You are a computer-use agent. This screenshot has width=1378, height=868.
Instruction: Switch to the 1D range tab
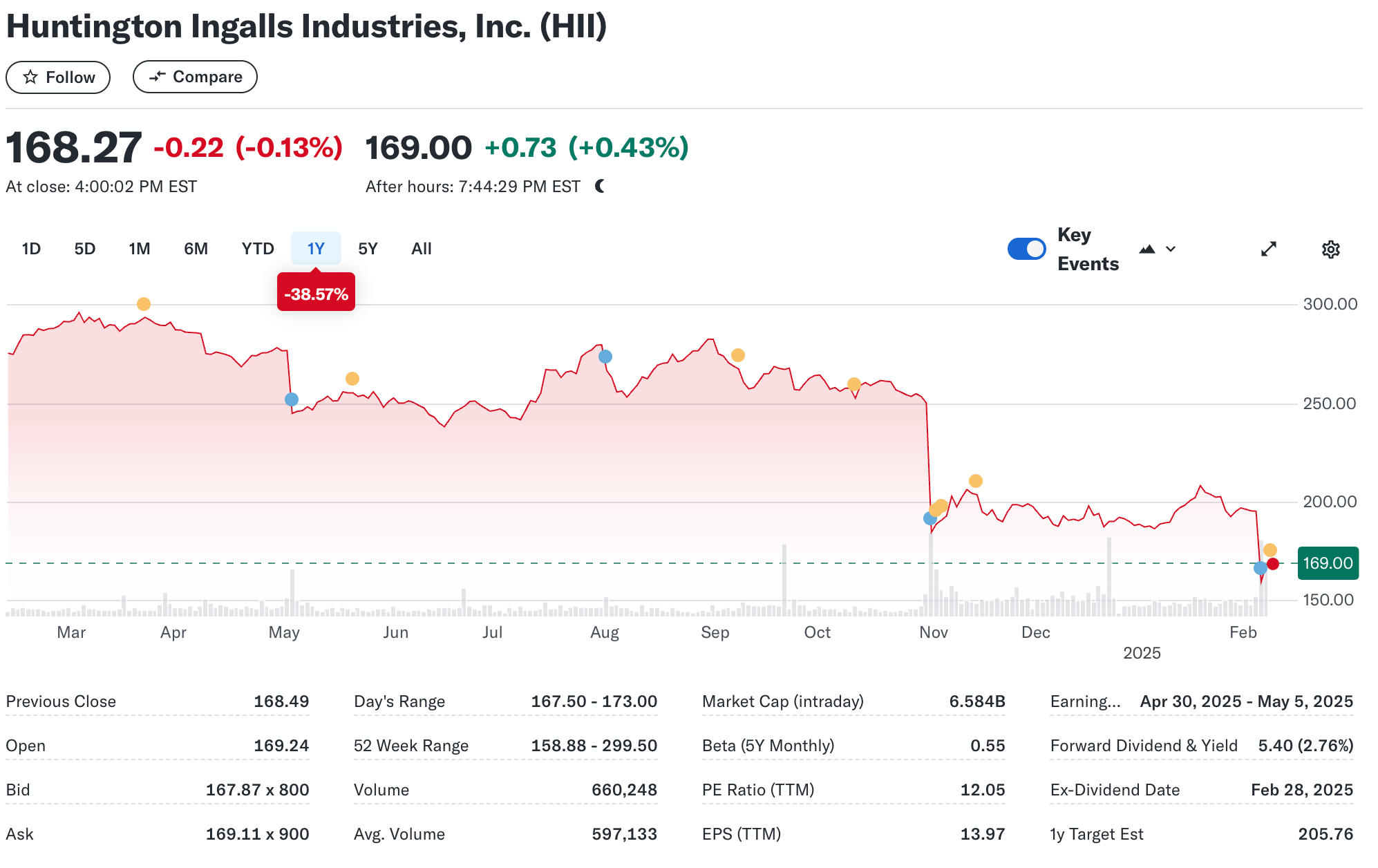(x=31, y=249)
